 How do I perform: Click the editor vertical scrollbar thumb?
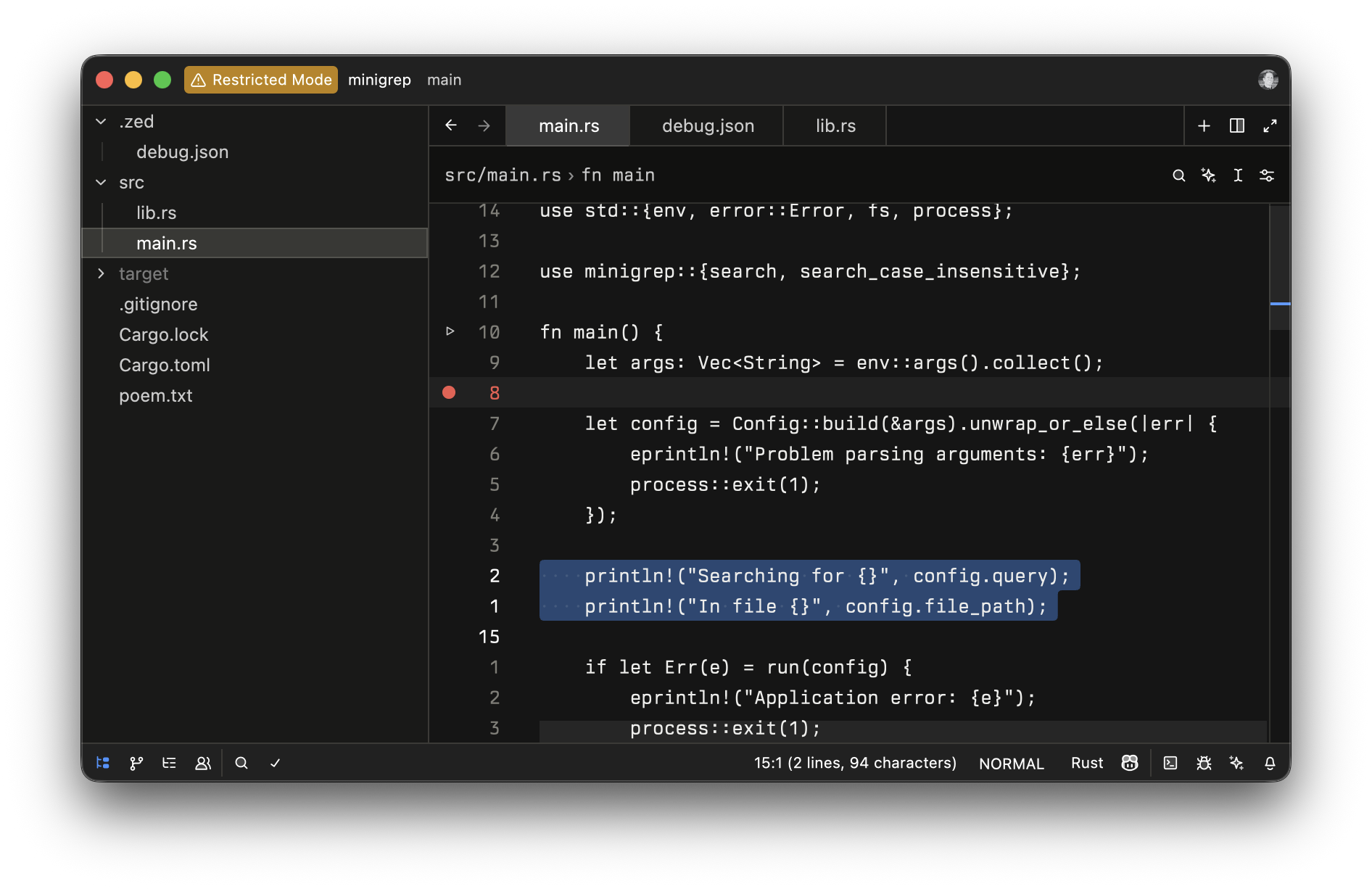click(x=1280, y=267)
